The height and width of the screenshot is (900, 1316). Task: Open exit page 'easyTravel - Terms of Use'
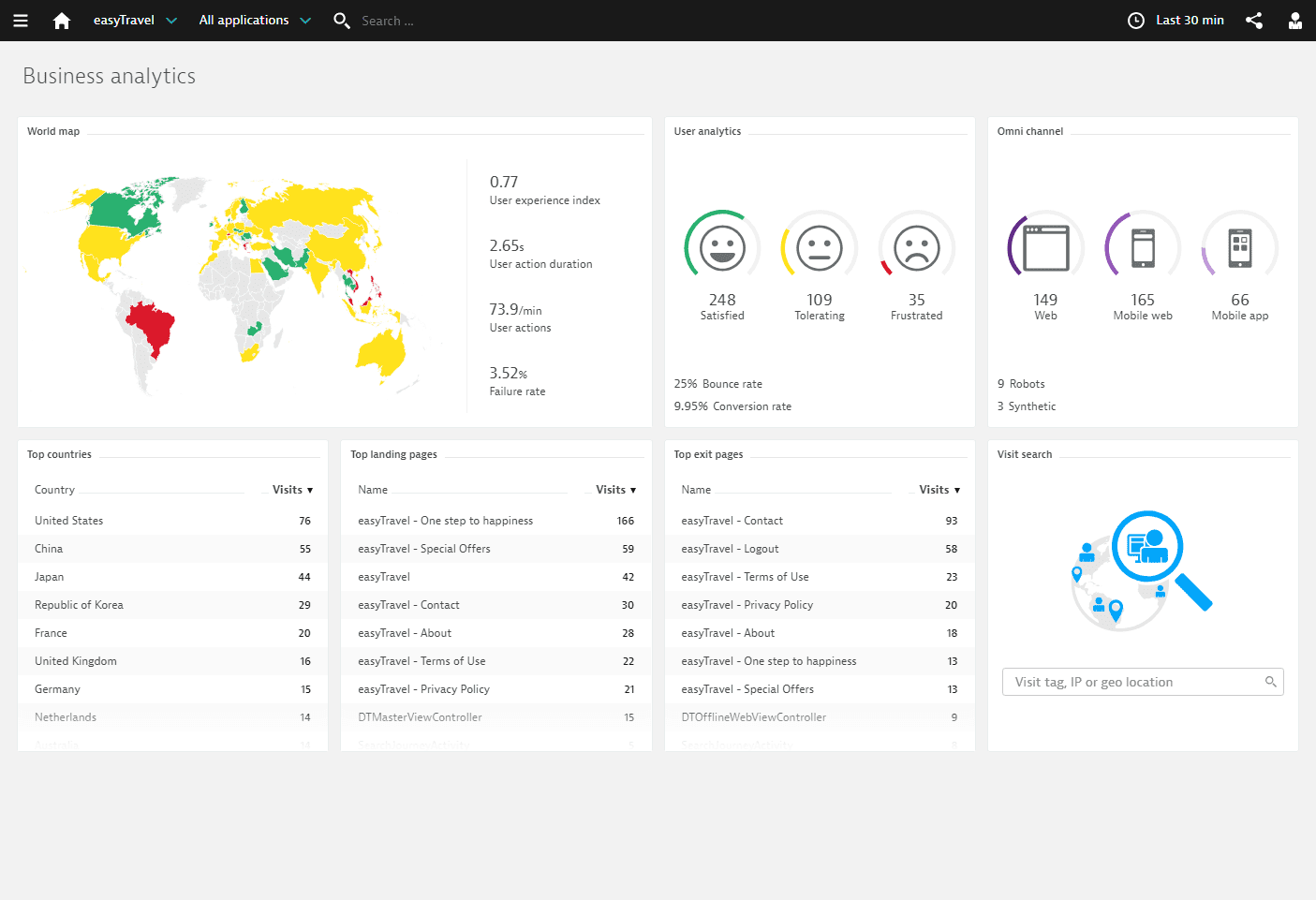tap(745, 577)
